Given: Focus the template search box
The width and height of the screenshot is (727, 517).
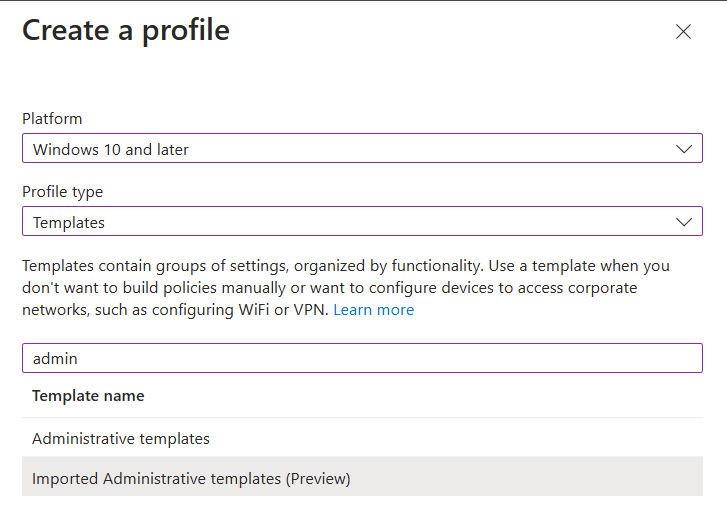Looking at the screenshot, I should 362,358.
